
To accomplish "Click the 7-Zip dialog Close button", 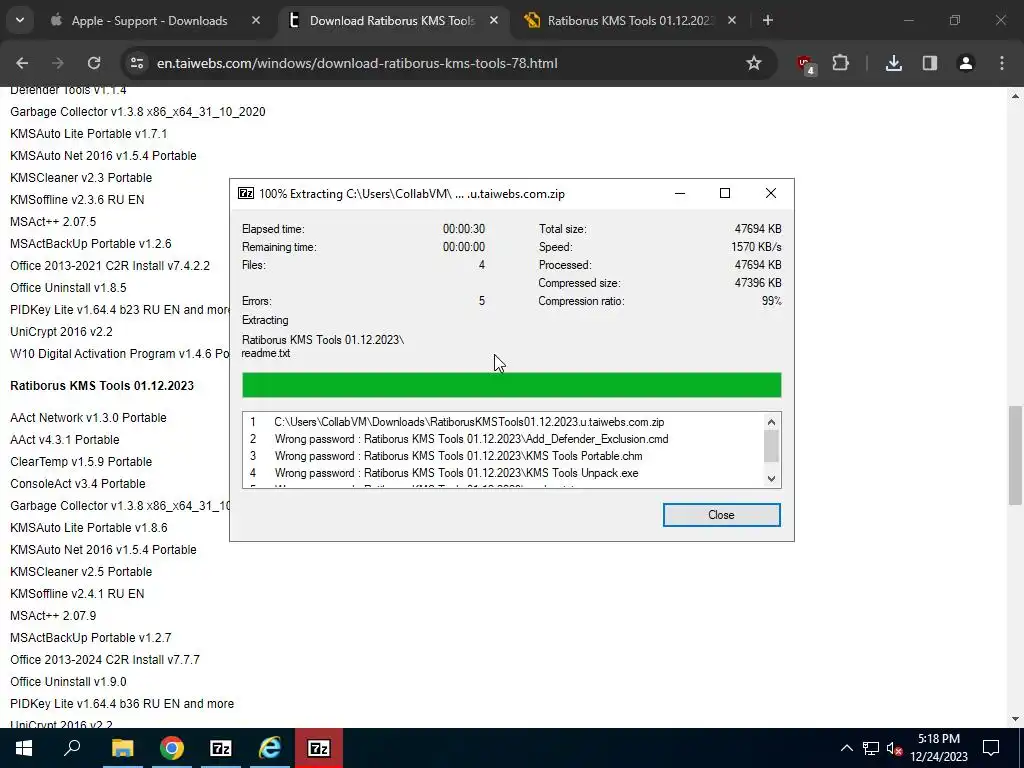I will click(x=722, y=515).
